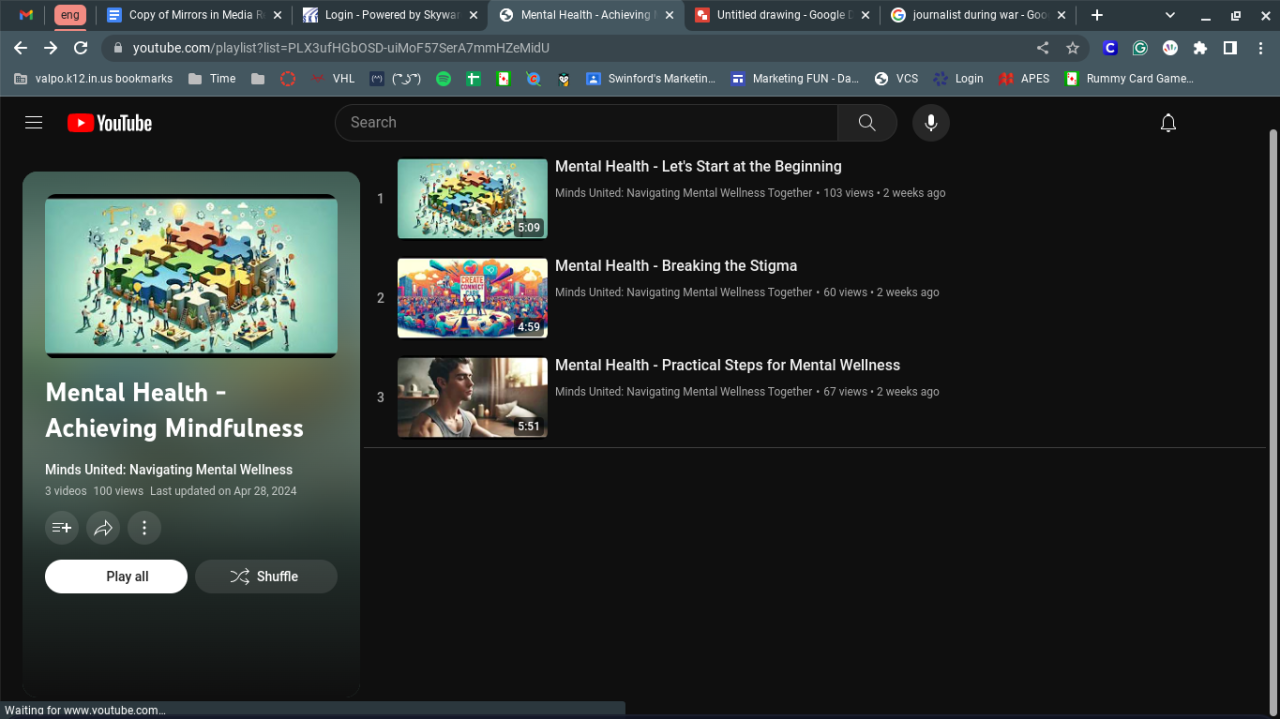Go forward with browser forward arrow
Viewport: 1280px width, 719px height.
51,48
